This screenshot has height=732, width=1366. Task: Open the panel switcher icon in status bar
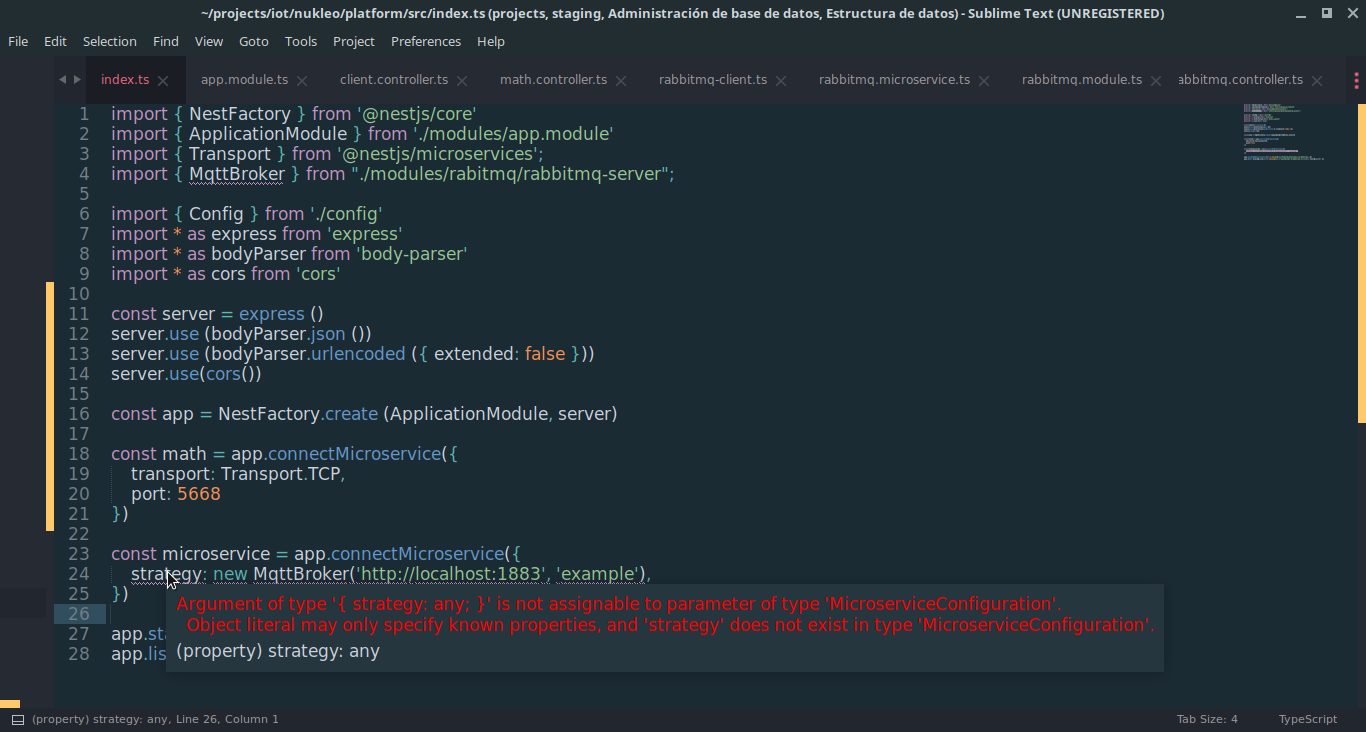[x=18, y=719]
